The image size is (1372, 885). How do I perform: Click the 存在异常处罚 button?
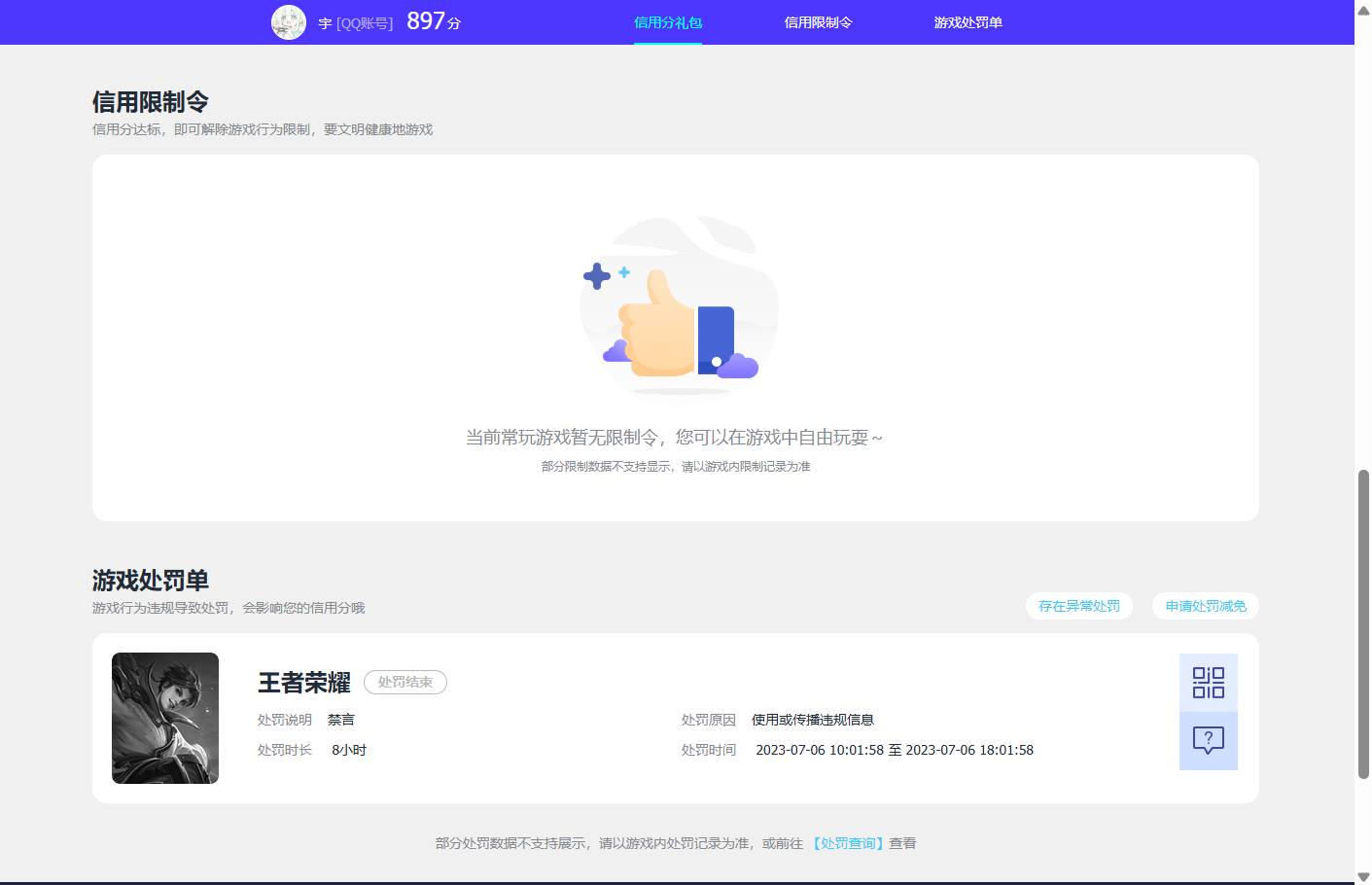1078,605
